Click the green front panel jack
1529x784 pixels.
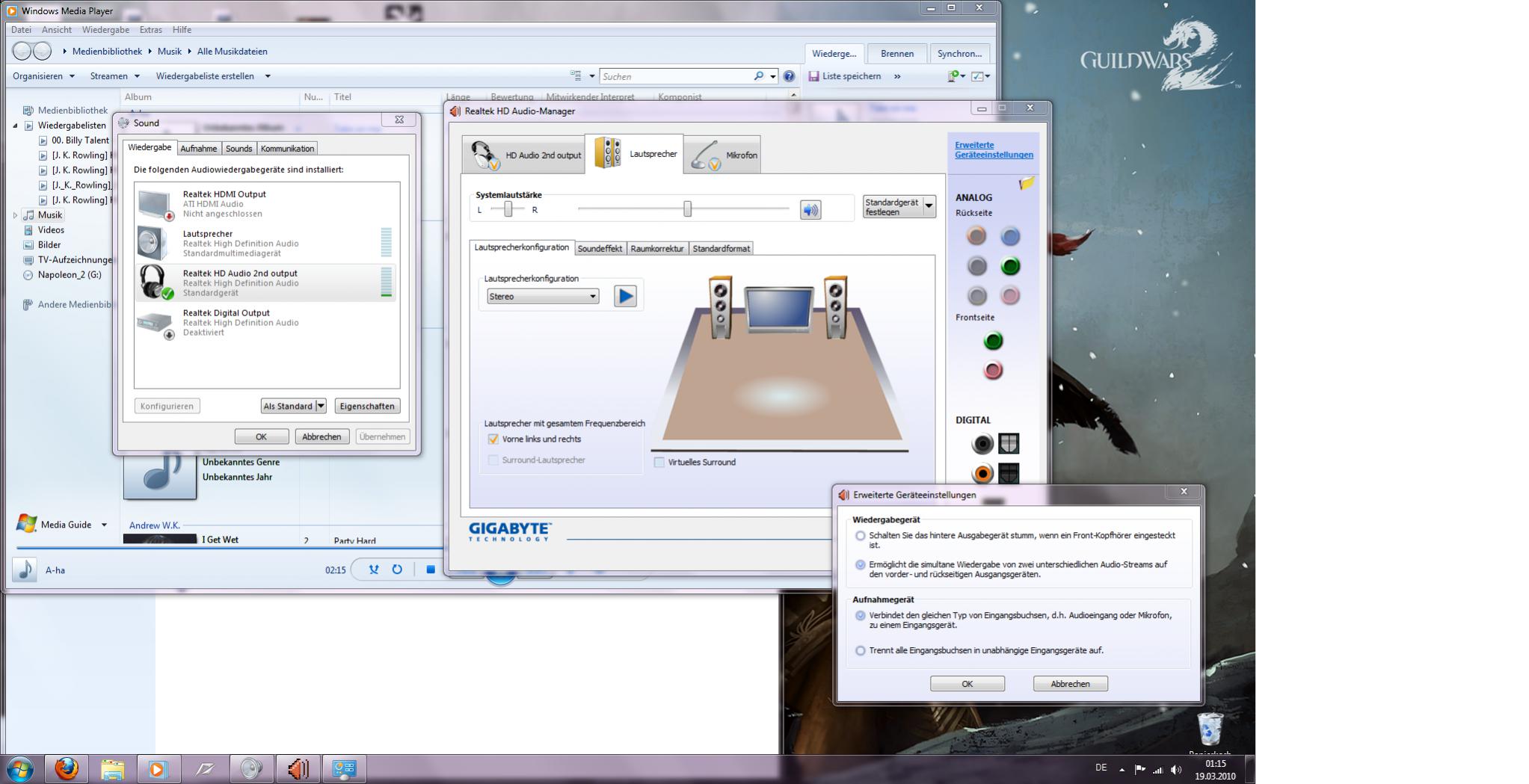click(x=993, y=341)
